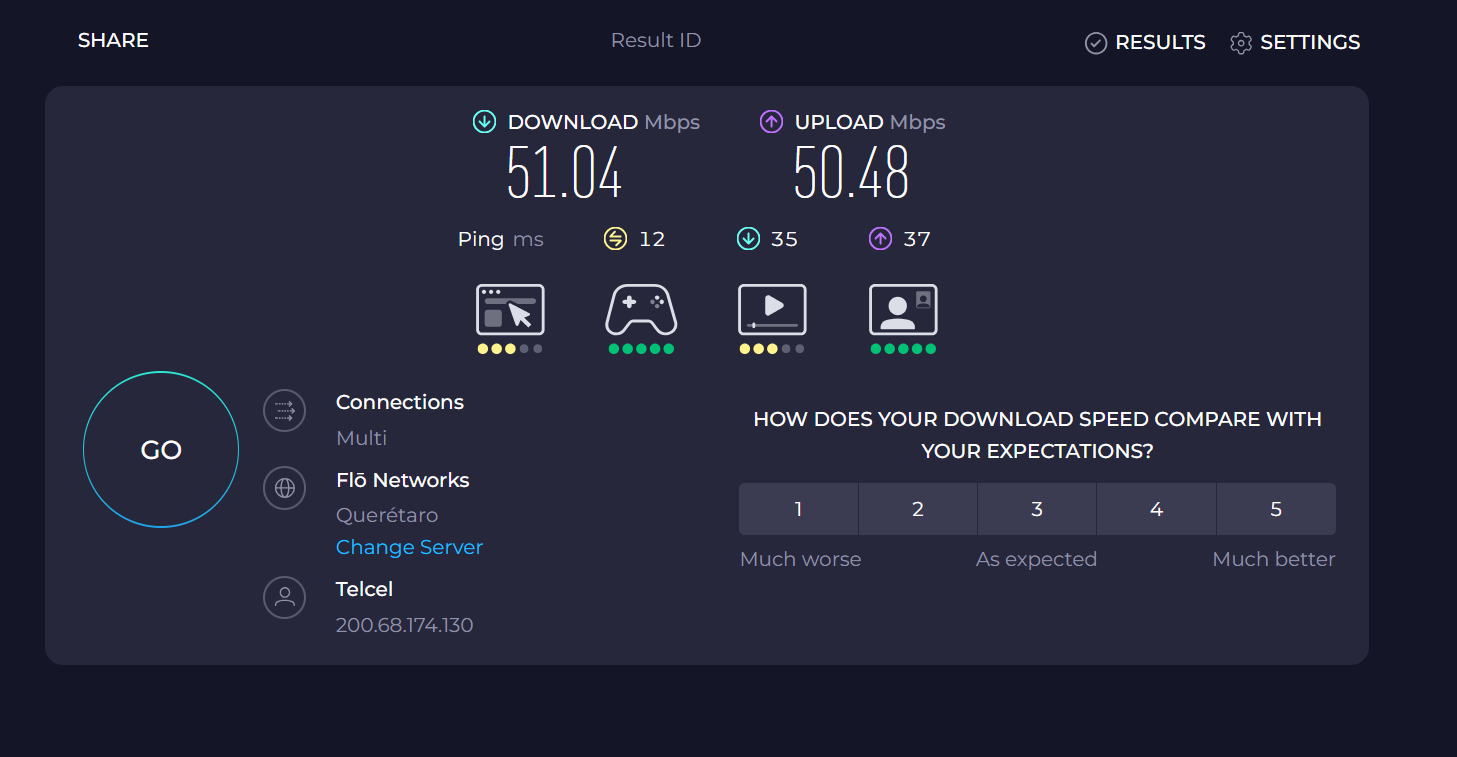This screenshot has width=1457, height=757.
Task: Click the SHARE option
Action: click(113, 40)
